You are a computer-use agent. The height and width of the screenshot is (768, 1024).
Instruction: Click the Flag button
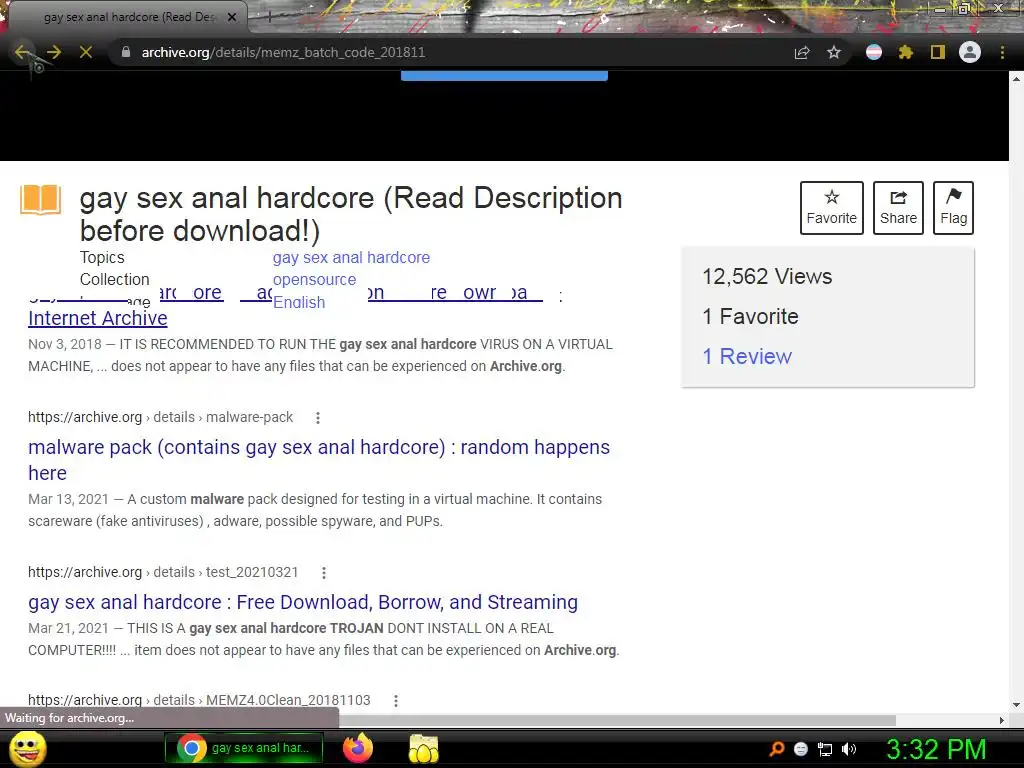953,208
